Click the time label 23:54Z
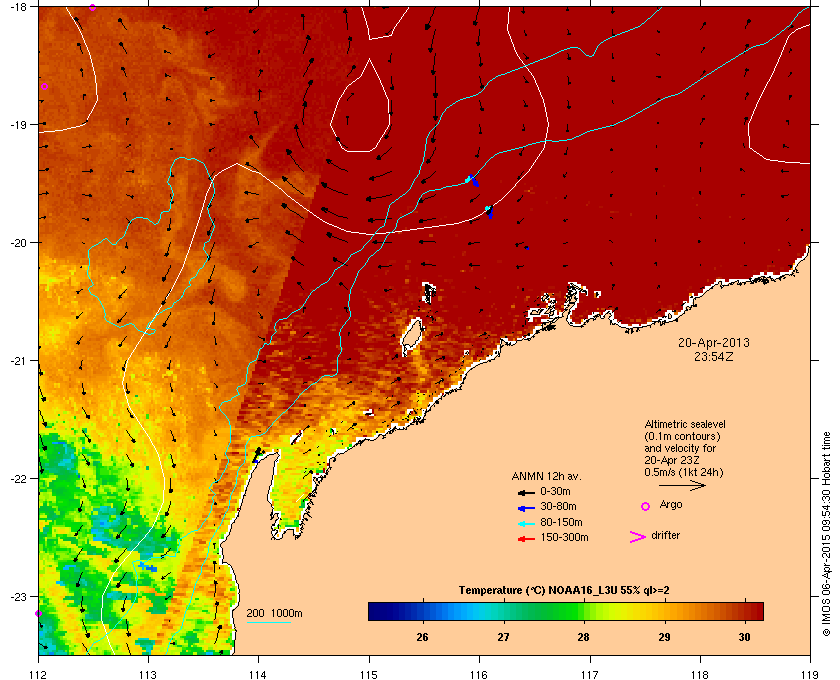This screenshot has width=840, height=680. [x=714, y=356]
